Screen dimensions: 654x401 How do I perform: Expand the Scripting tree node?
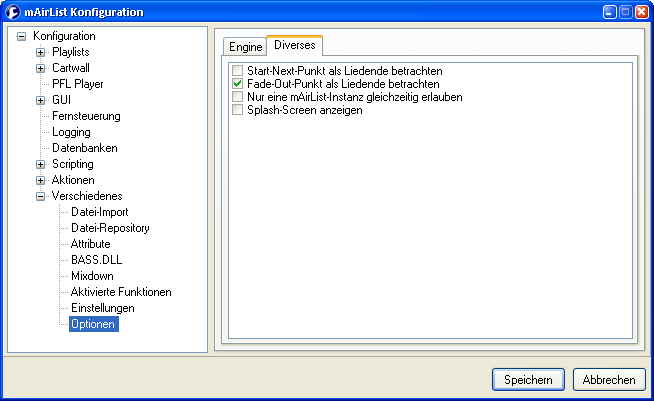point(40,164)
